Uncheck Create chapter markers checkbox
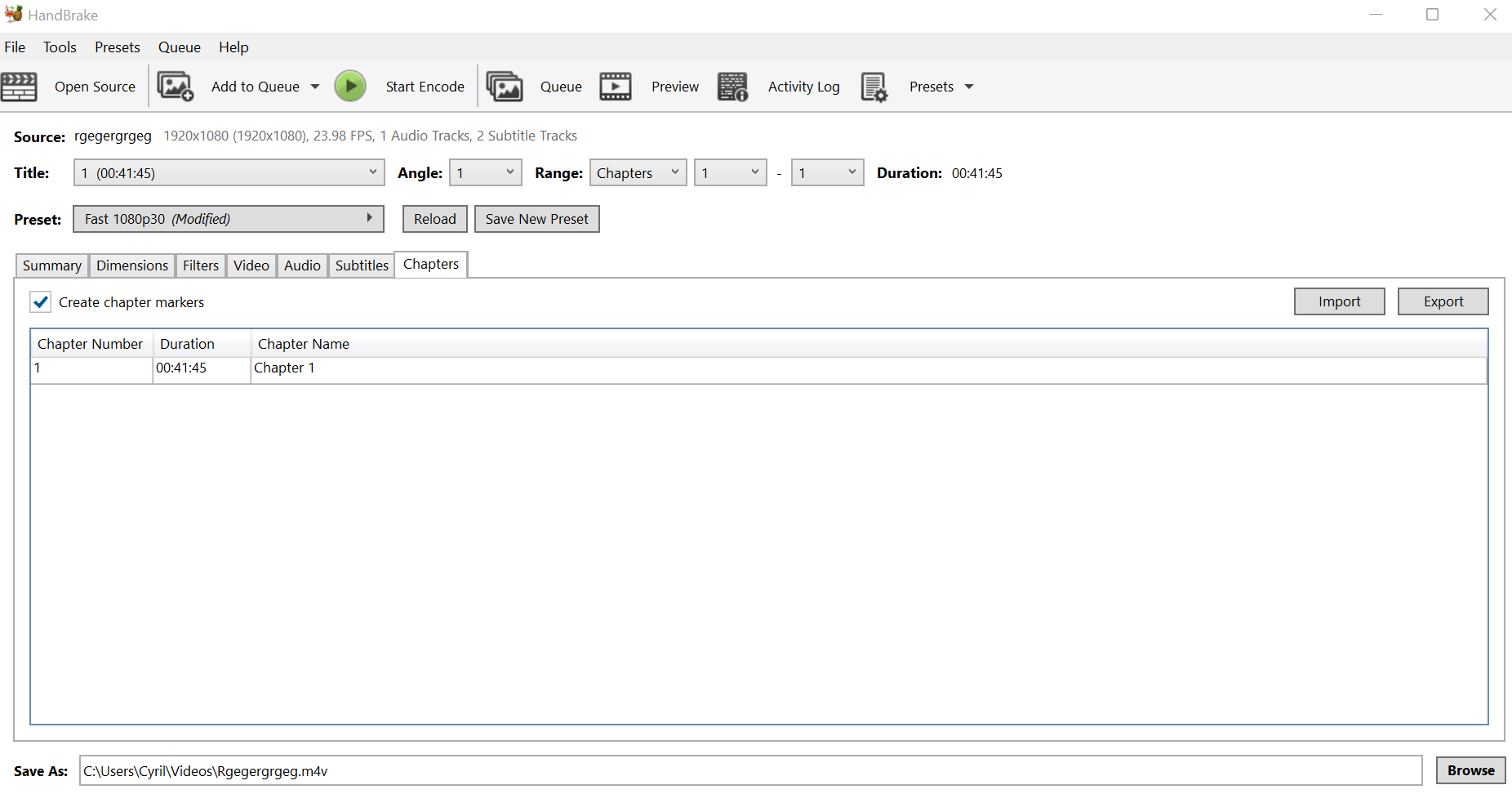 [41, 302]
